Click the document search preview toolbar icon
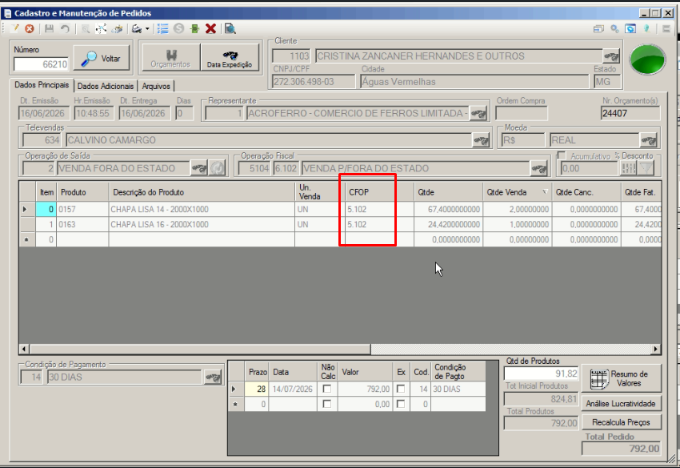Image resolution: width=680 pixels, height=468 pixels. [x=230, y=29]
